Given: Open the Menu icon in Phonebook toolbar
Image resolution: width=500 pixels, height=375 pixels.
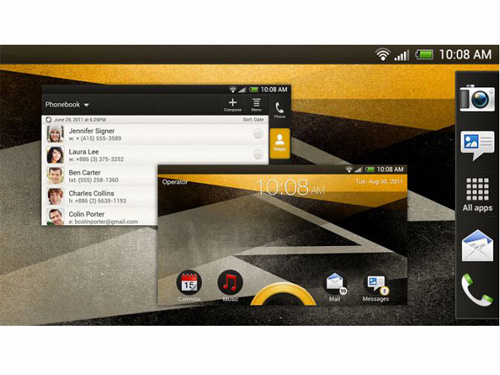Looking at the screenshot, I should (x=256, y=105).
